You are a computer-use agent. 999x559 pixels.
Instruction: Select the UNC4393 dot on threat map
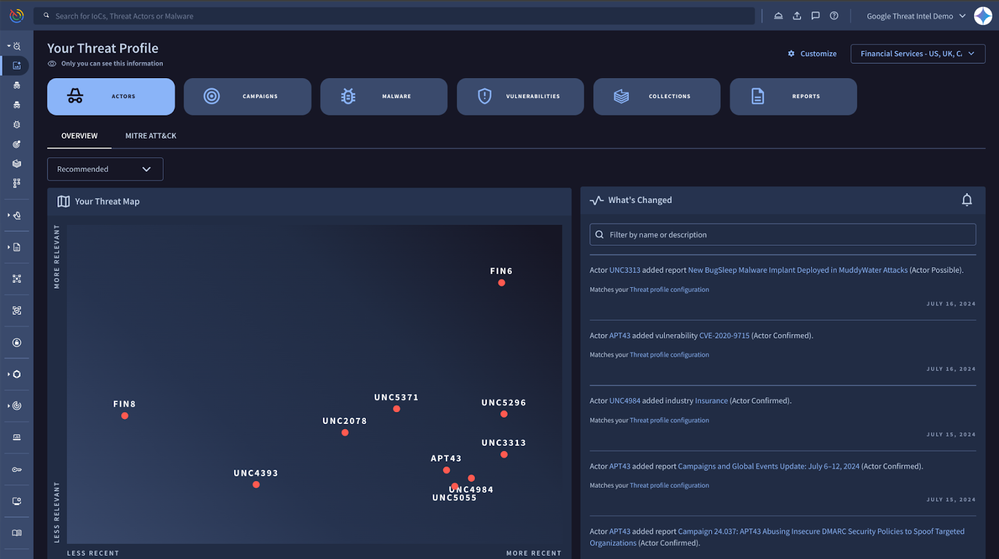click(256, 485)
